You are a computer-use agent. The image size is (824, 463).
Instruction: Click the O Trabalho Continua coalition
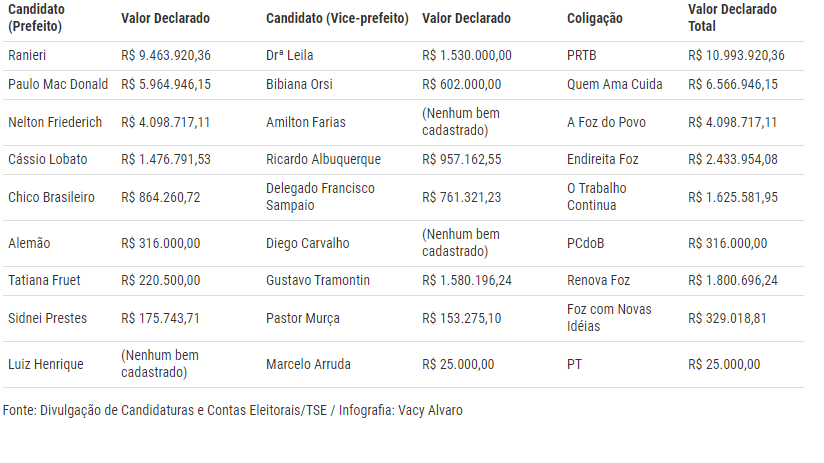pos(596,197)
